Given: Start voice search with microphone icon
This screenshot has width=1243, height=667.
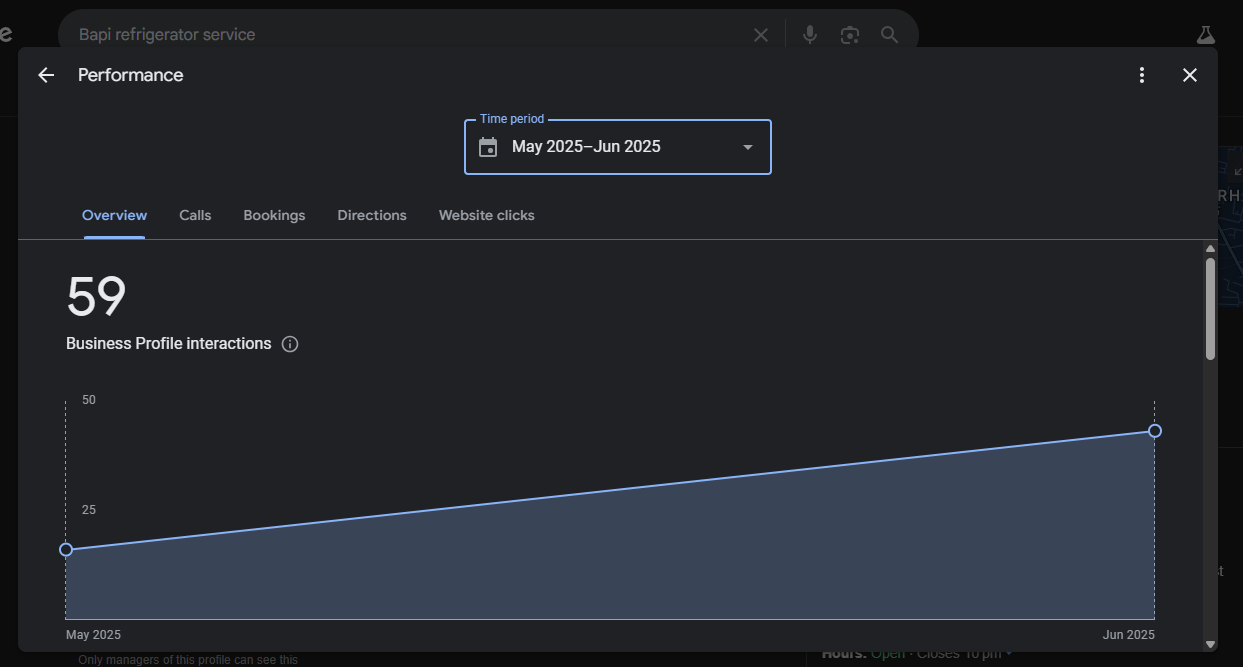Looking at the screenshot, I should tap(810, 35).
